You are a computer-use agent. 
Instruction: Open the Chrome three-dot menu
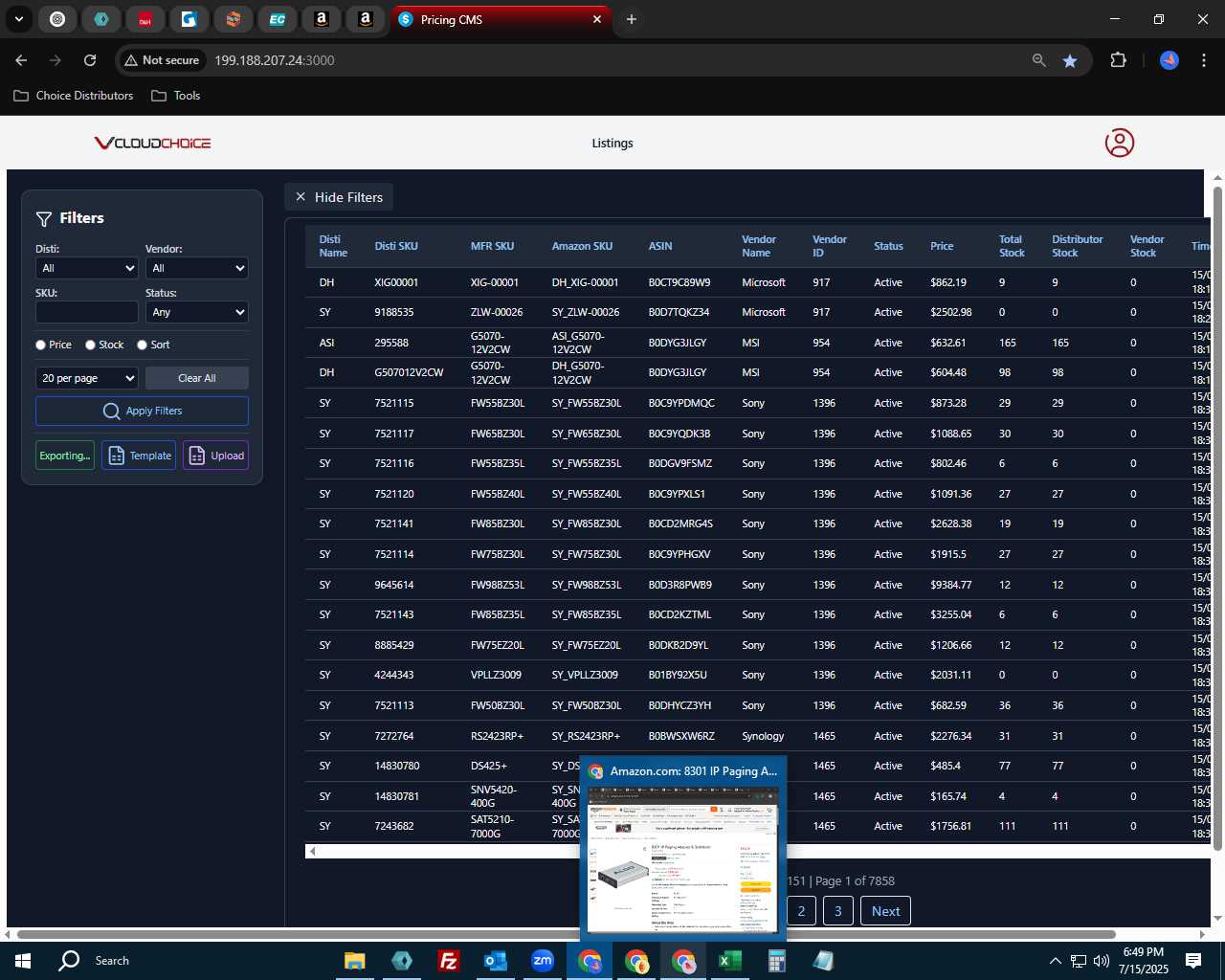1202,60
